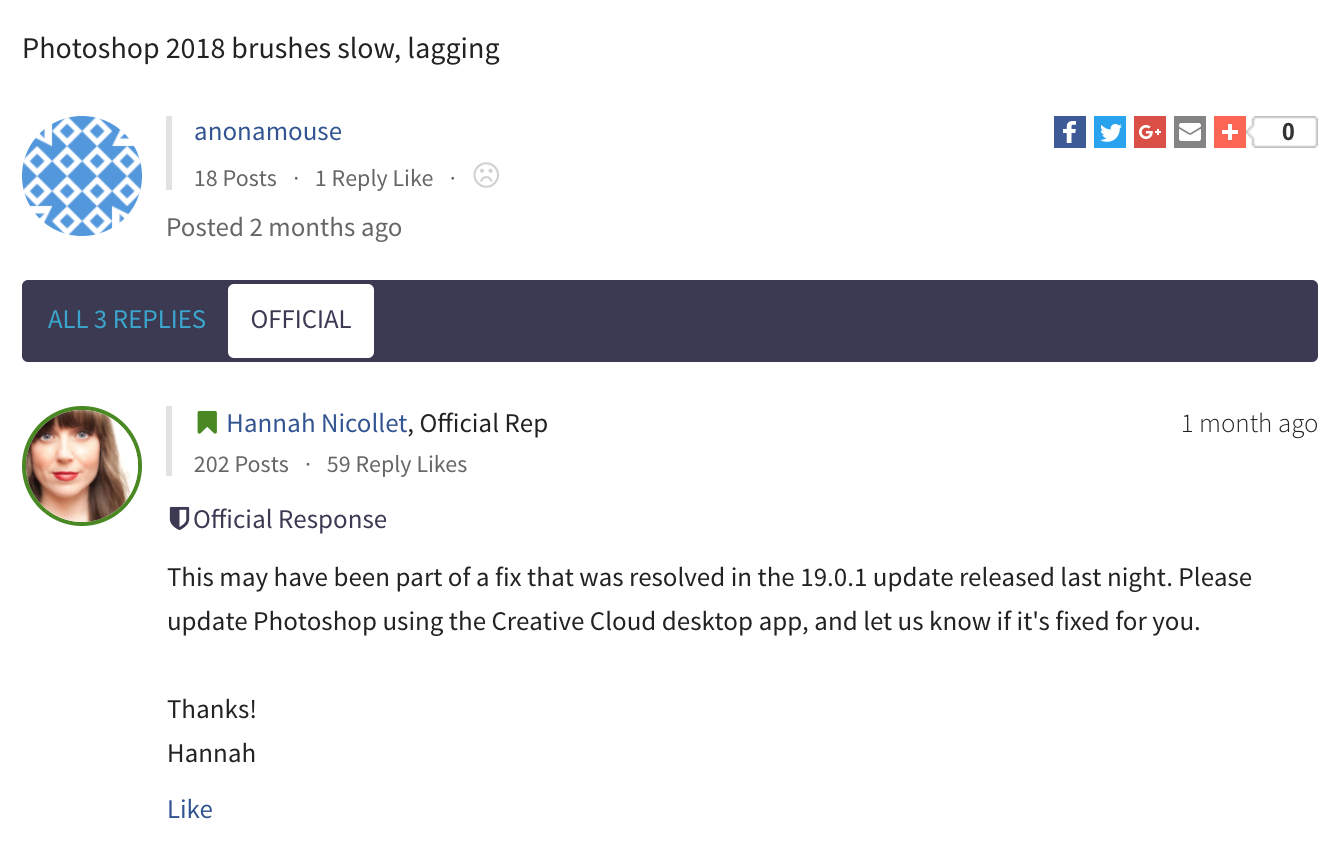
Task: Share the post on Twitter
Action: click(x=1109, y=132)
